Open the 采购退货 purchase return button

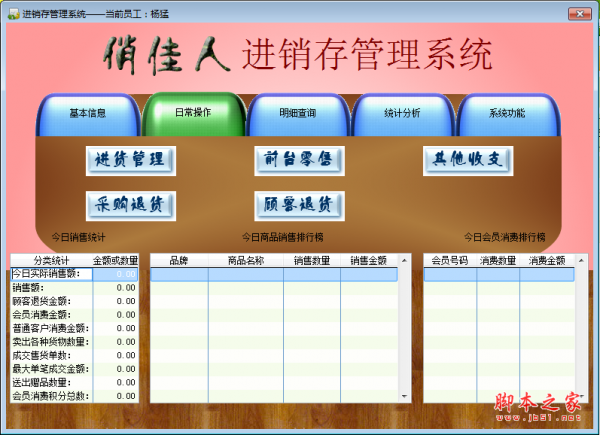pyautogui.click(x=131, y=206)
